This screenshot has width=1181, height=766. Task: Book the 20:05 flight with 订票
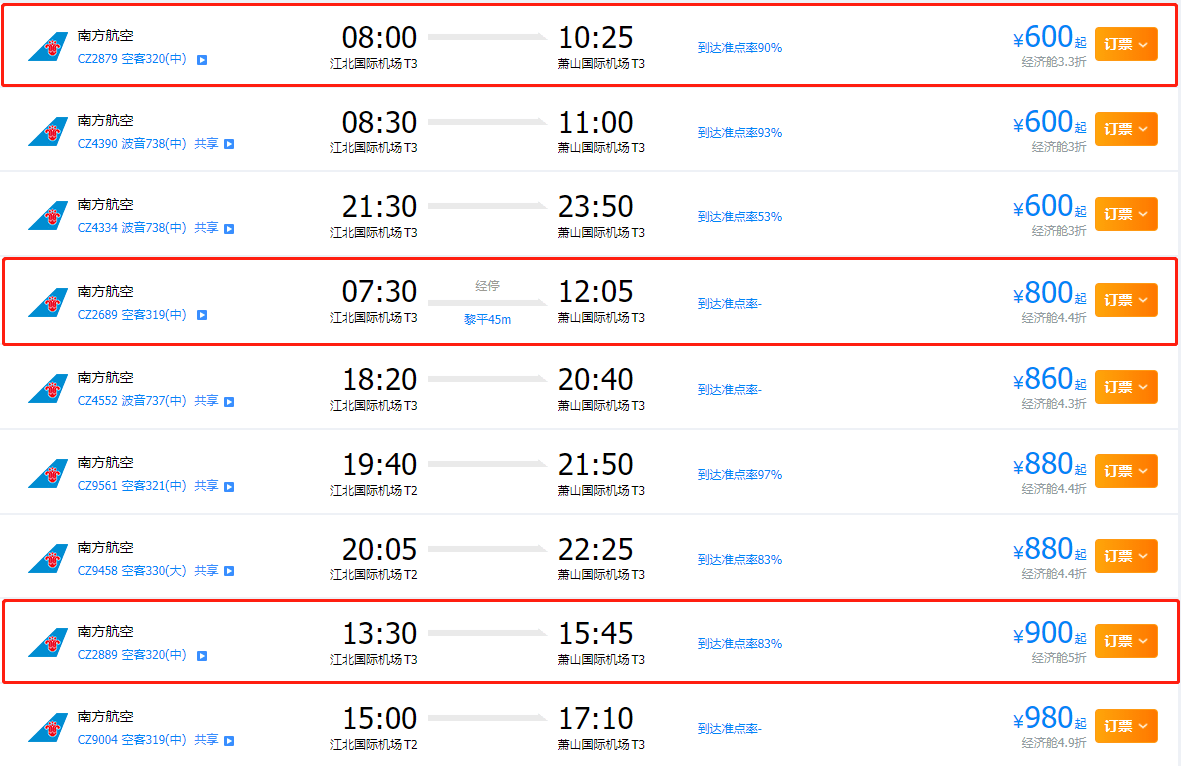click(1126, 556)
